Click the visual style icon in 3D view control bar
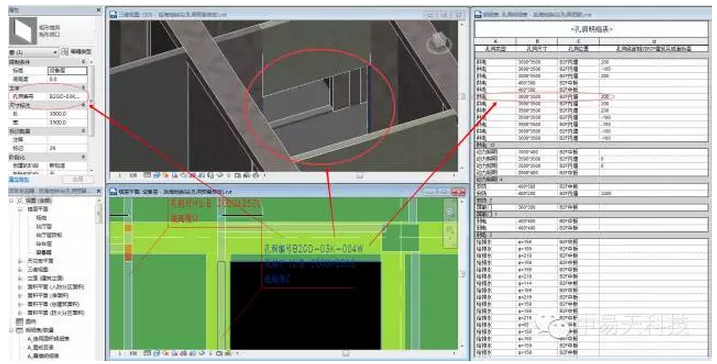This screenshot has width=717, height=364. [x=155, y=175]
